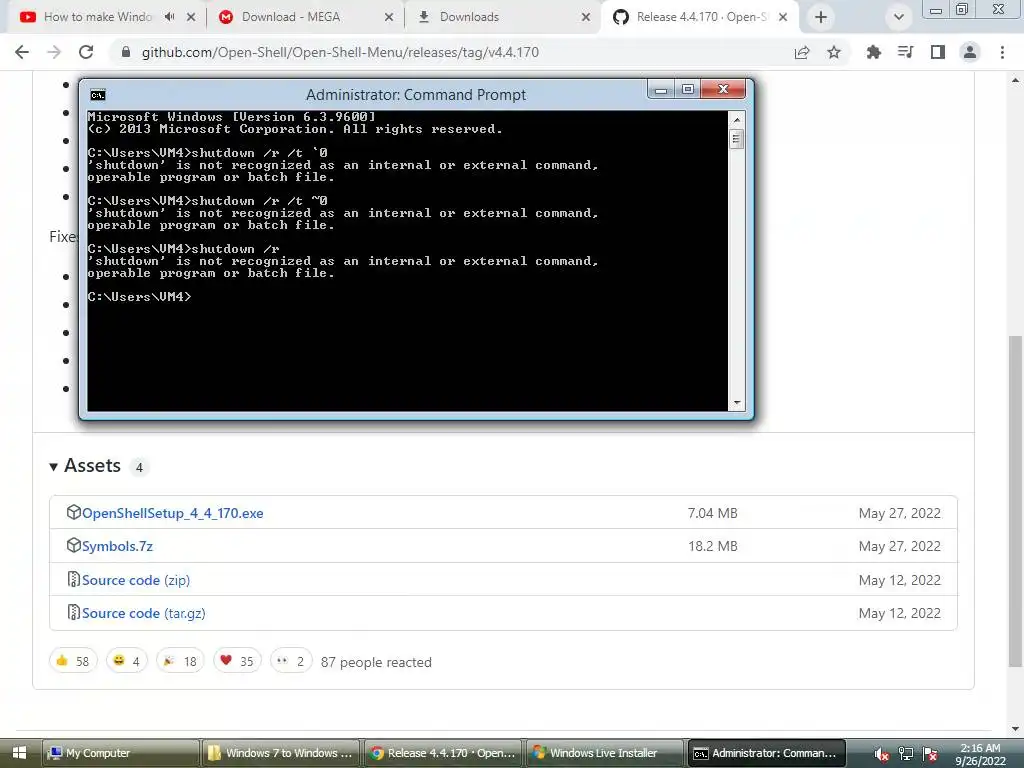The image size is (1024, 768).
Task: Close the Administrator Command Prompt window
Action: 723,89
